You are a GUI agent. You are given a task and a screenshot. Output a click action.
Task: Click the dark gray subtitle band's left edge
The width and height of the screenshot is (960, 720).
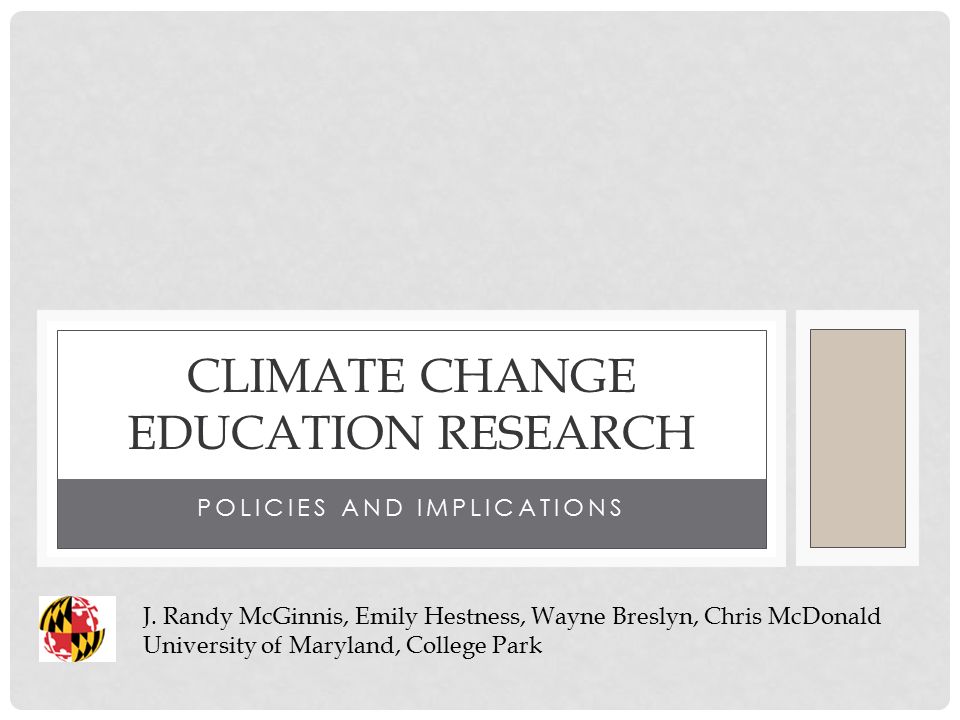point(61,514)
